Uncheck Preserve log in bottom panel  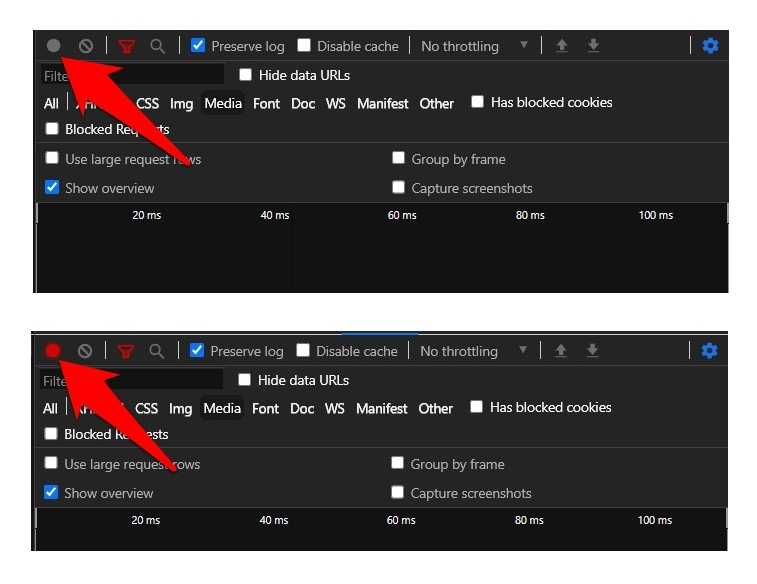tap(197, 350)
